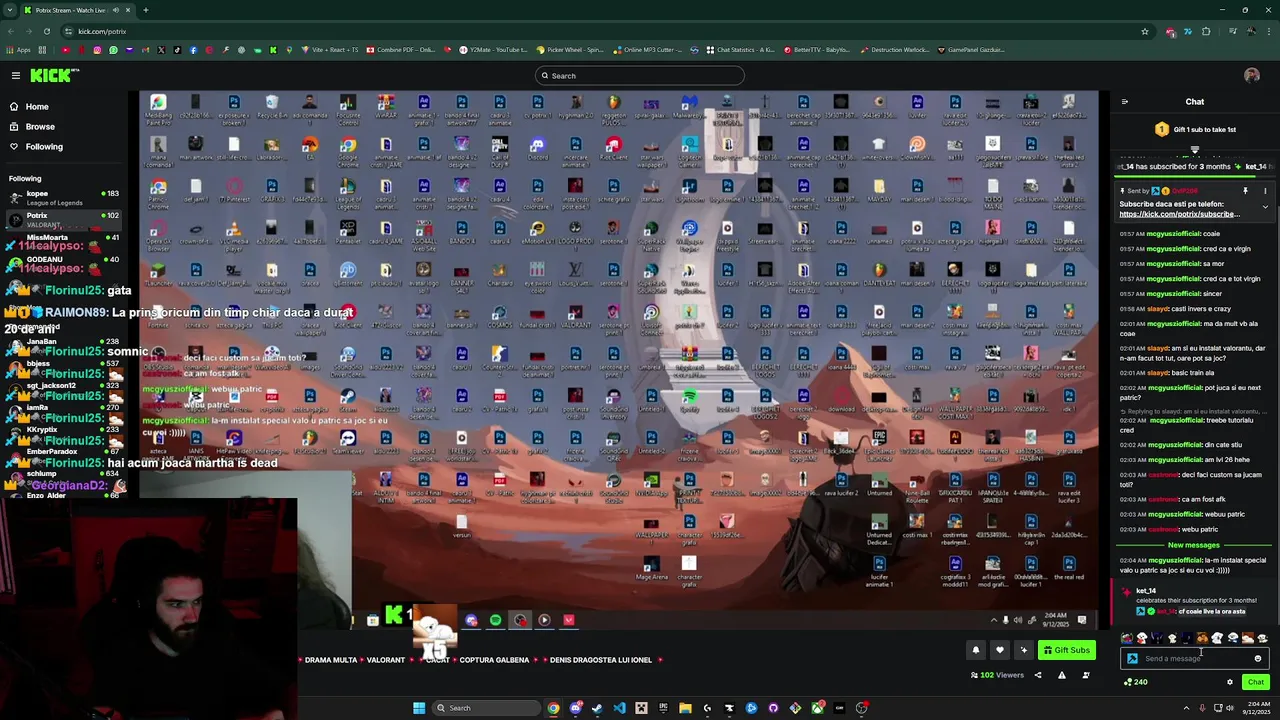Click Gift 1 sub to take 1st
Screen dimensions: 1280x720
point(1195,129)
